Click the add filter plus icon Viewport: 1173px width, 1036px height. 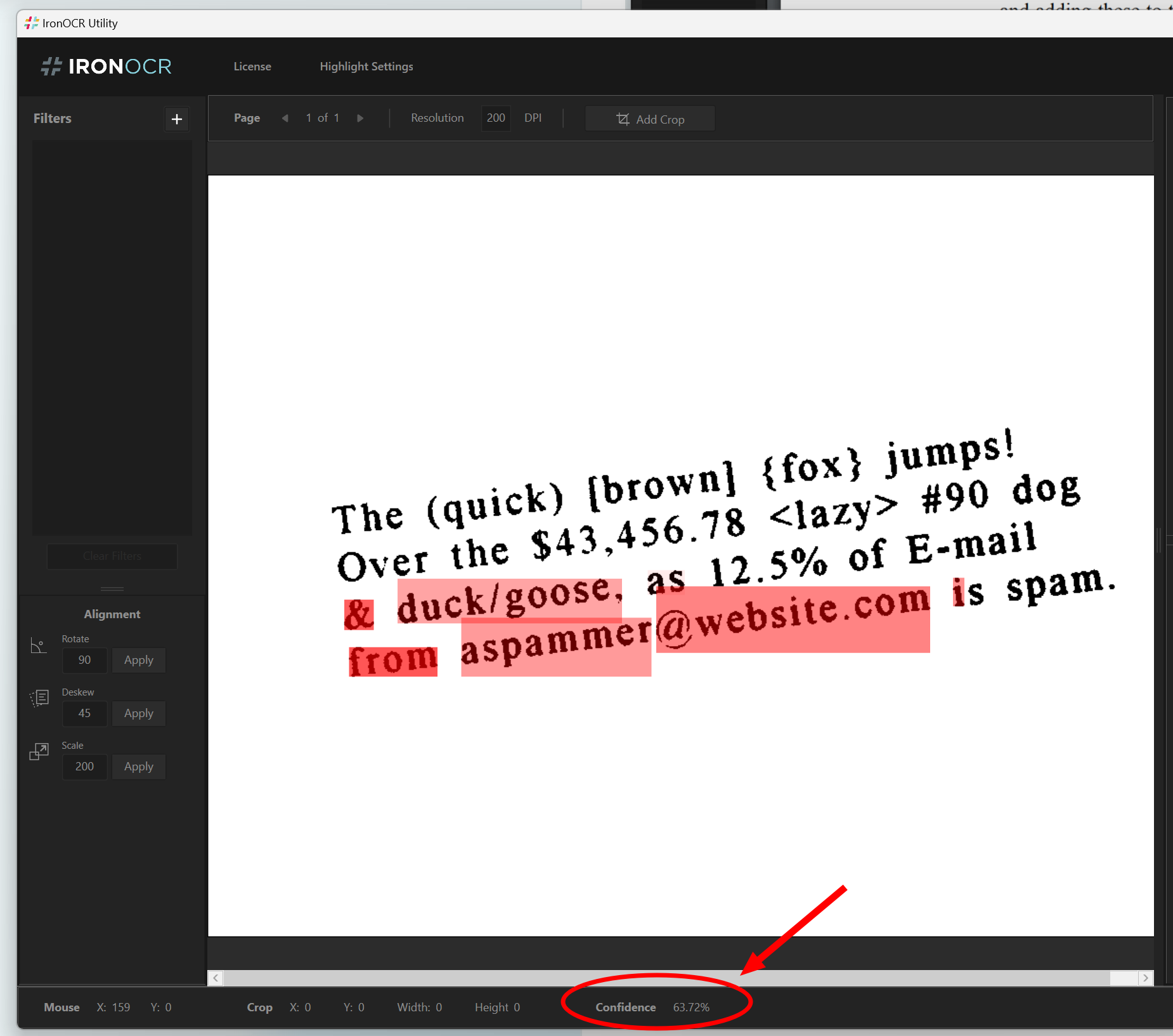click(177, 119)
